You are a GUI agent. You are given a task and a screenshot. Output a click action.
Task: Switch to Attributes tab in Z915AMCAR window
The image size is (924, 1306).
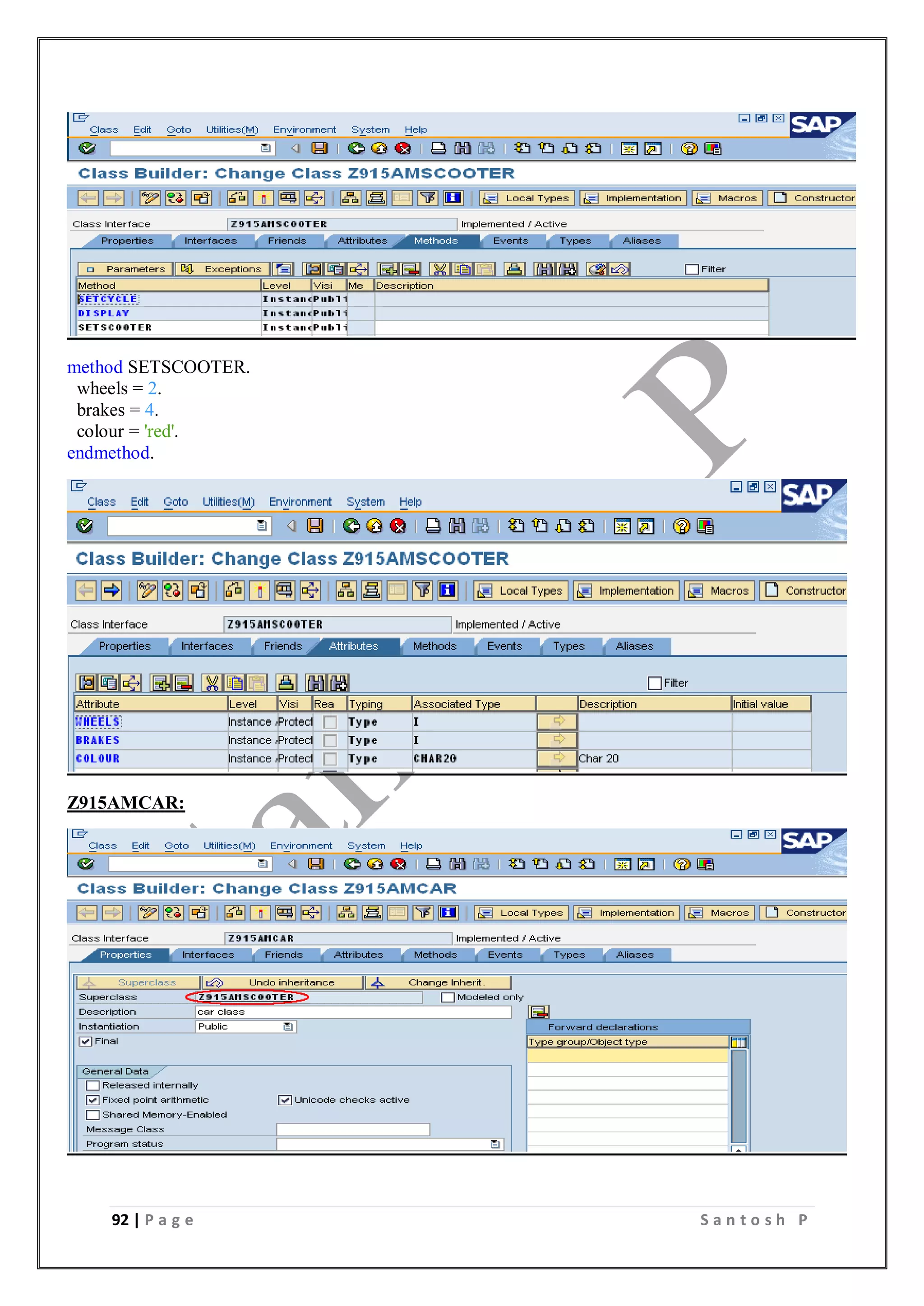[358, 955]
